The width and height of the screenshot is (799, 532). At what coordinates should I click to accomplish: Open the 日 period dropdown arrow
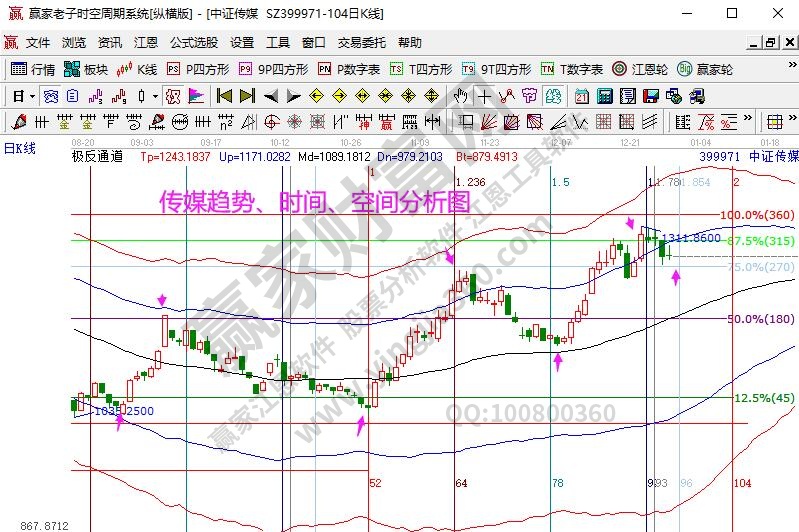[x=32, y=96]
